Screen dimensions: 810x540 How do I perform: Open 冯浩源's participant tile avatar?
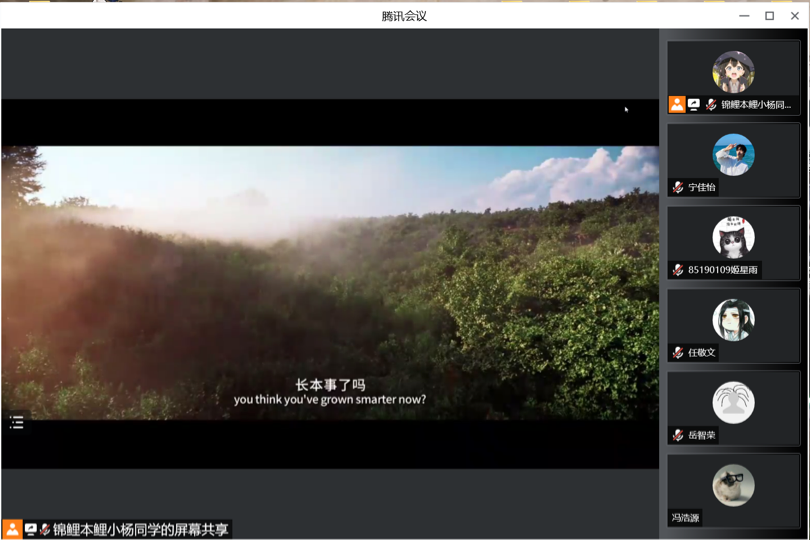point(733,485)
